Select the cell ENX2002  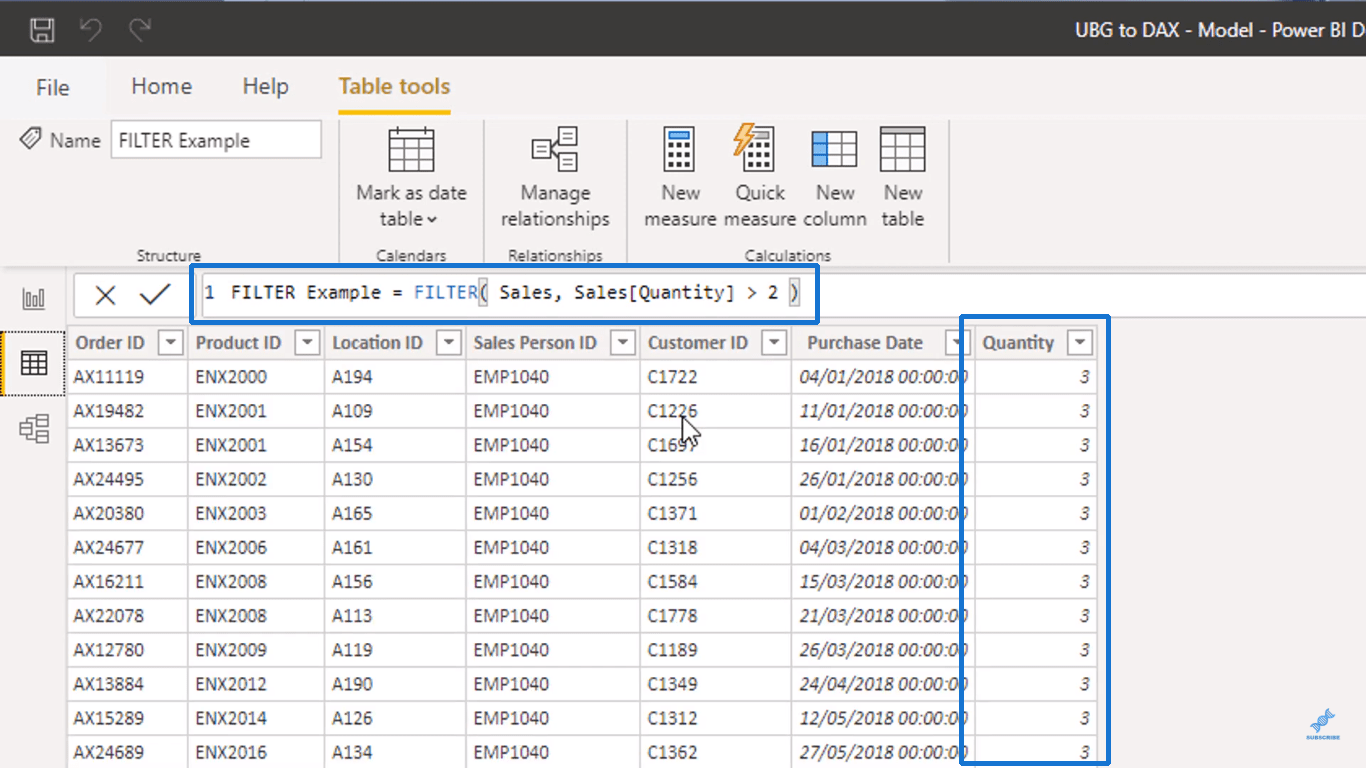pos(256,479)
